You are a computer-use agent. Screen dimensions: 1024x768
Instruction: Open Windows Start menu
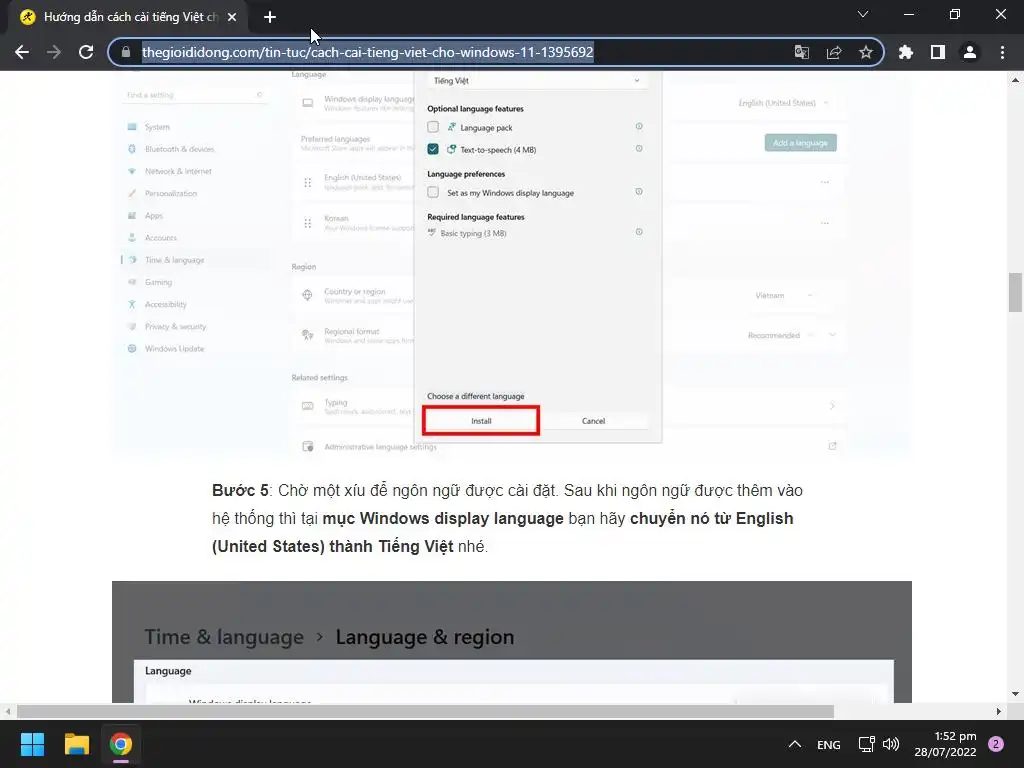point(32,744)
